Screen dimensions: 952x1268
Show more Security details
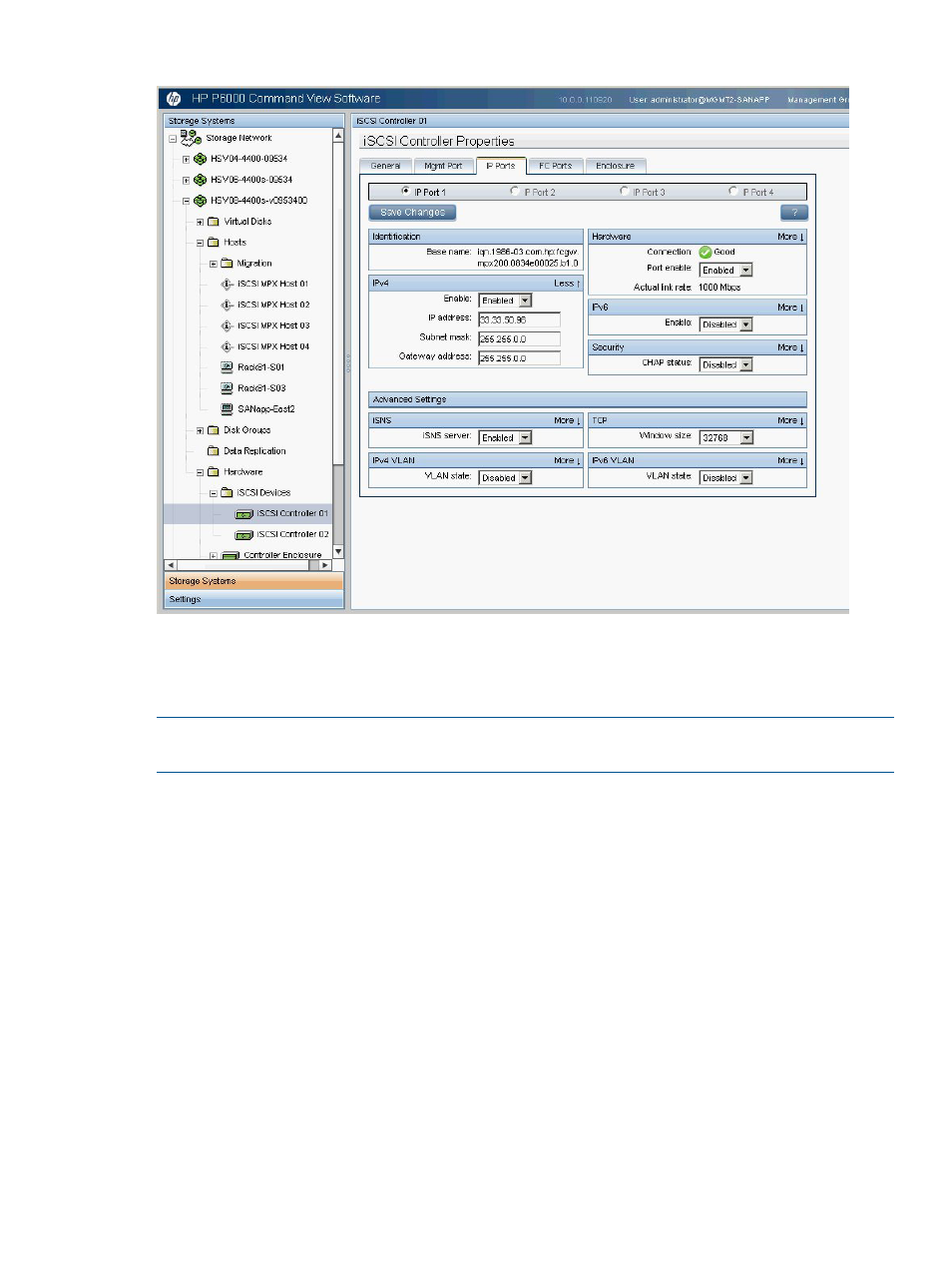(790, 347)
